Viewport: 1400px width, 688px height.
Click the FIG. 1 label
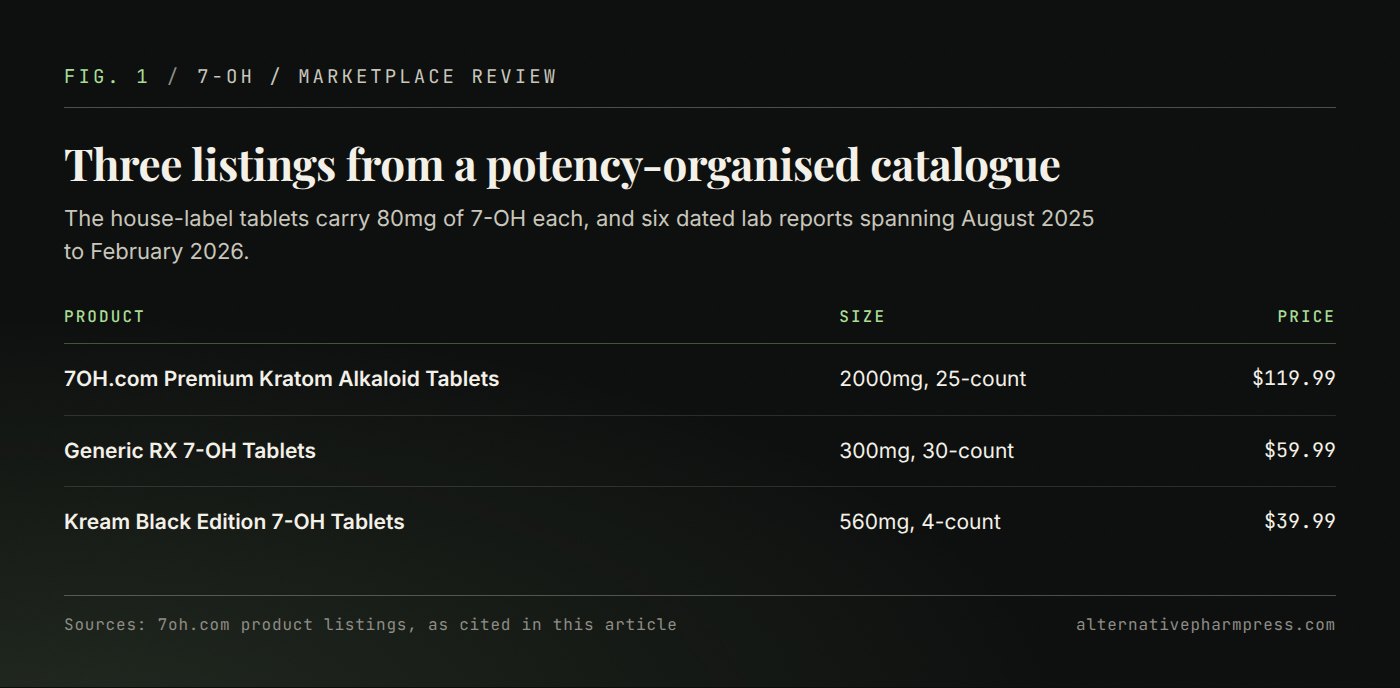[x=106, y=77]
